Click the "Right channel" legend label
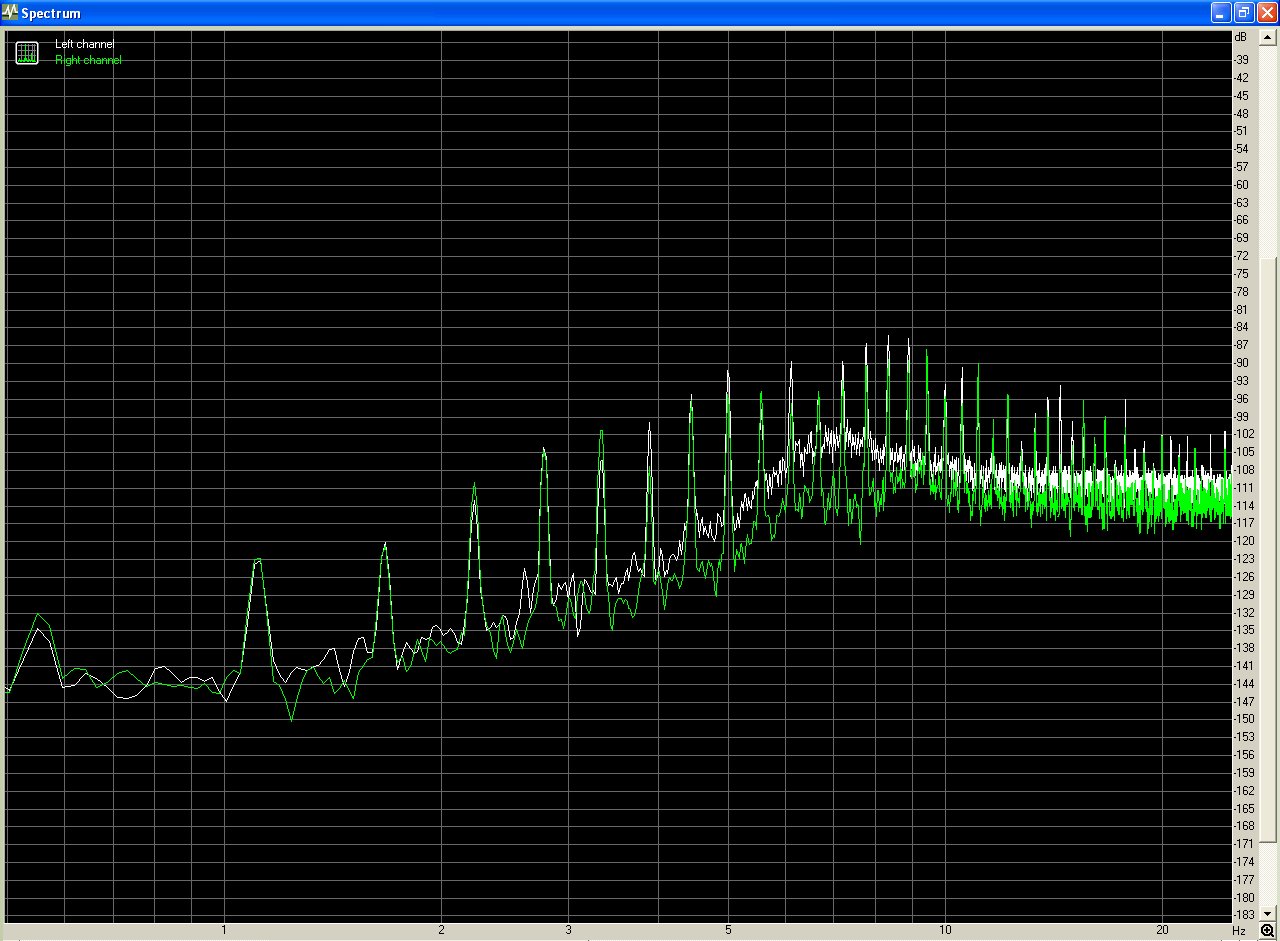 [x=88, y=60]
